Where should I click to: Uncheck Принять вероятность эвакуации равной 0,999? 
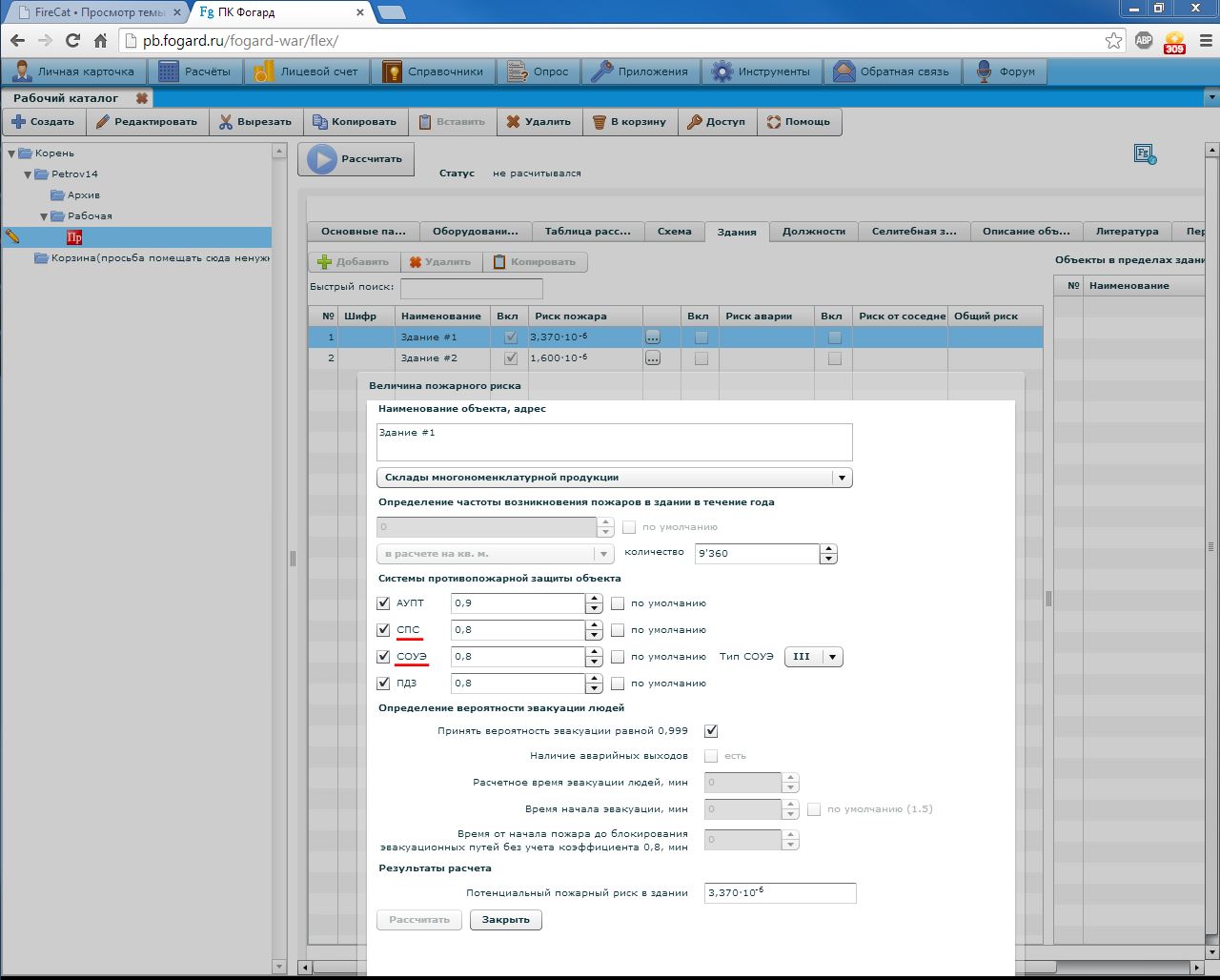[711, 731]
